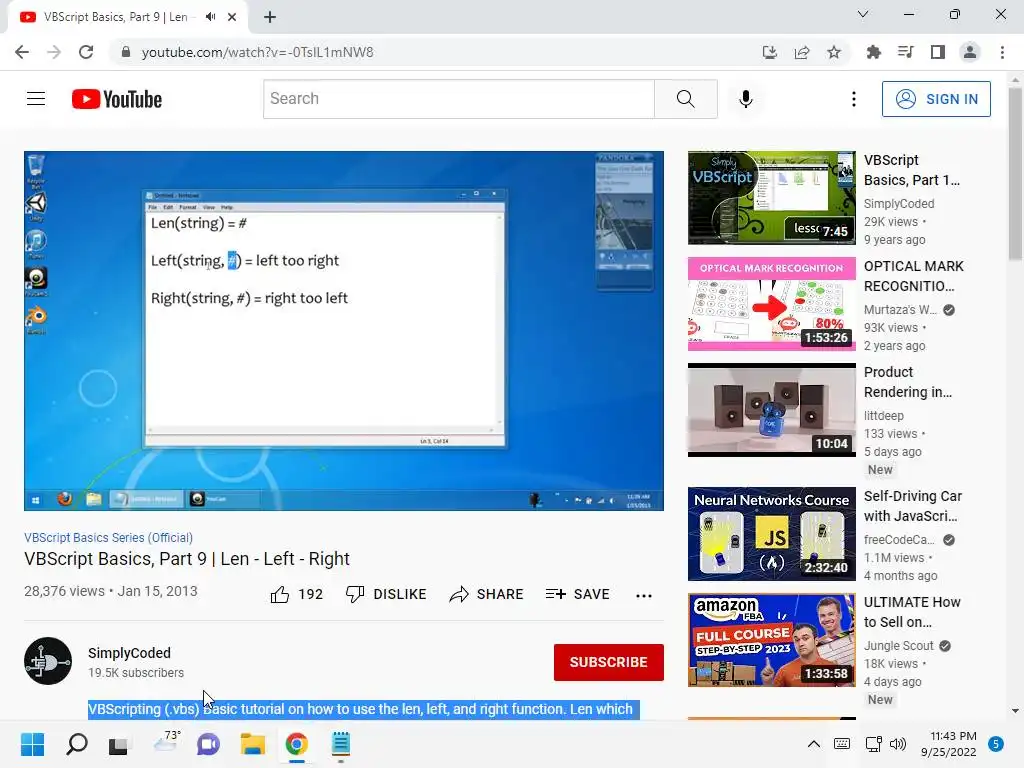Open the clock showing 11:43 PM

coord(949,744)
